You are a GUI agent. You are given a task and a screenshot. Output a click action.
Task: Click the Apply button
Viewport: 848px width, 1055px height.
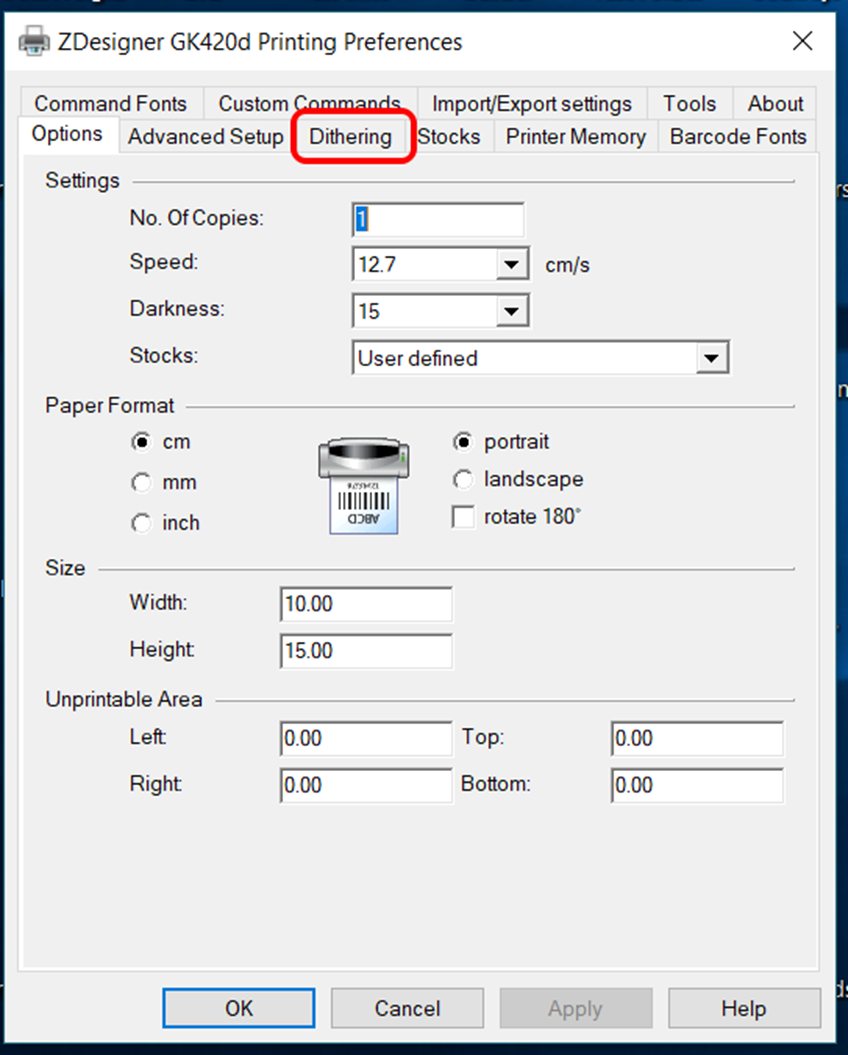(576, 1008)
